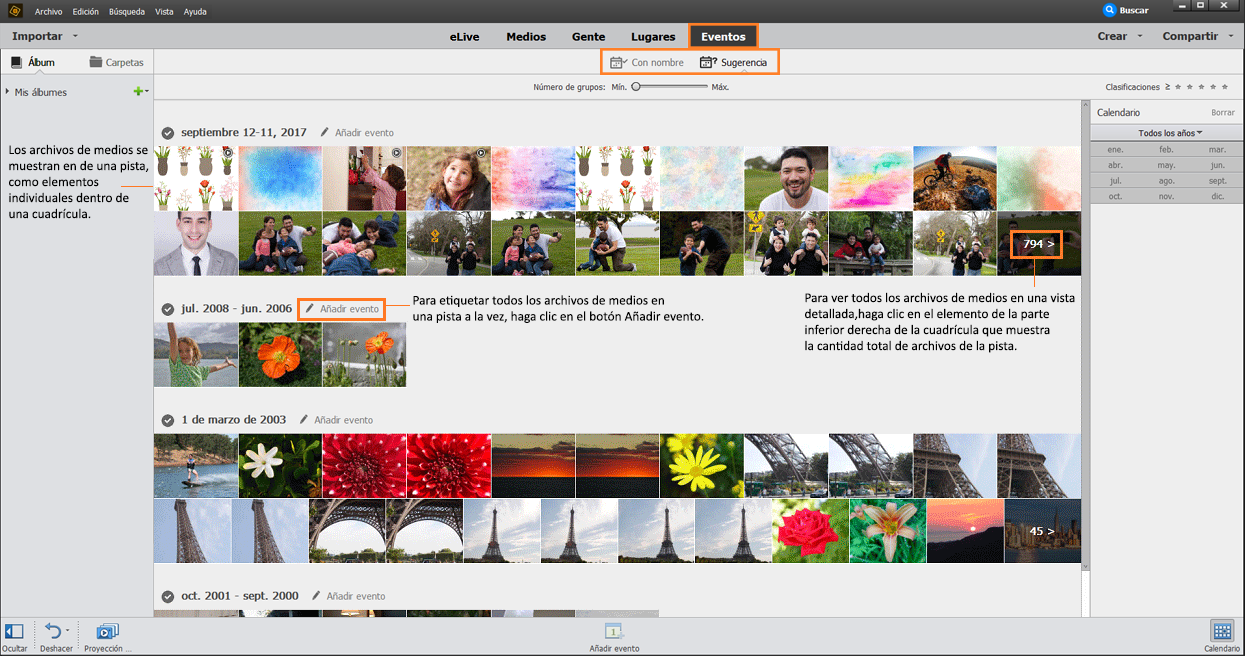The width and height of the screenshot is (1245, 656).
Task: Click Borrar in Calendario panel
Action: (1222, 113)
